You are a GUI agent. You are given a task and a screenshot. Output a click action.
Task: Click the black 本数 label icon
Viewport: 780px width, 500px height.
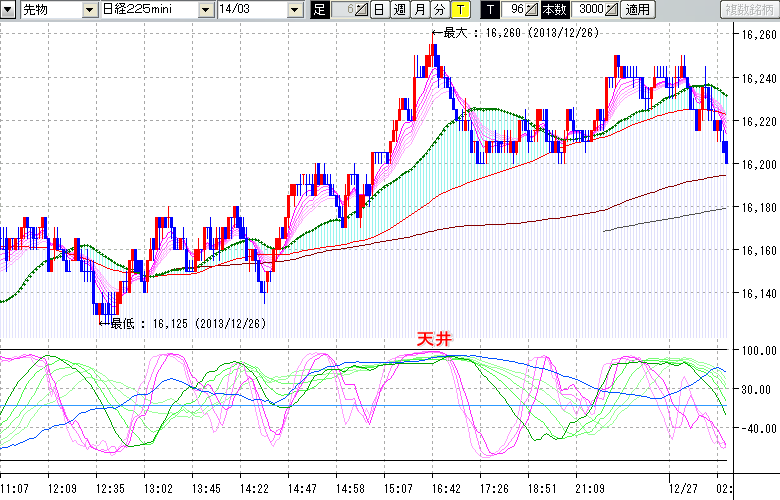pyautogui.click(x=554, y=10)
